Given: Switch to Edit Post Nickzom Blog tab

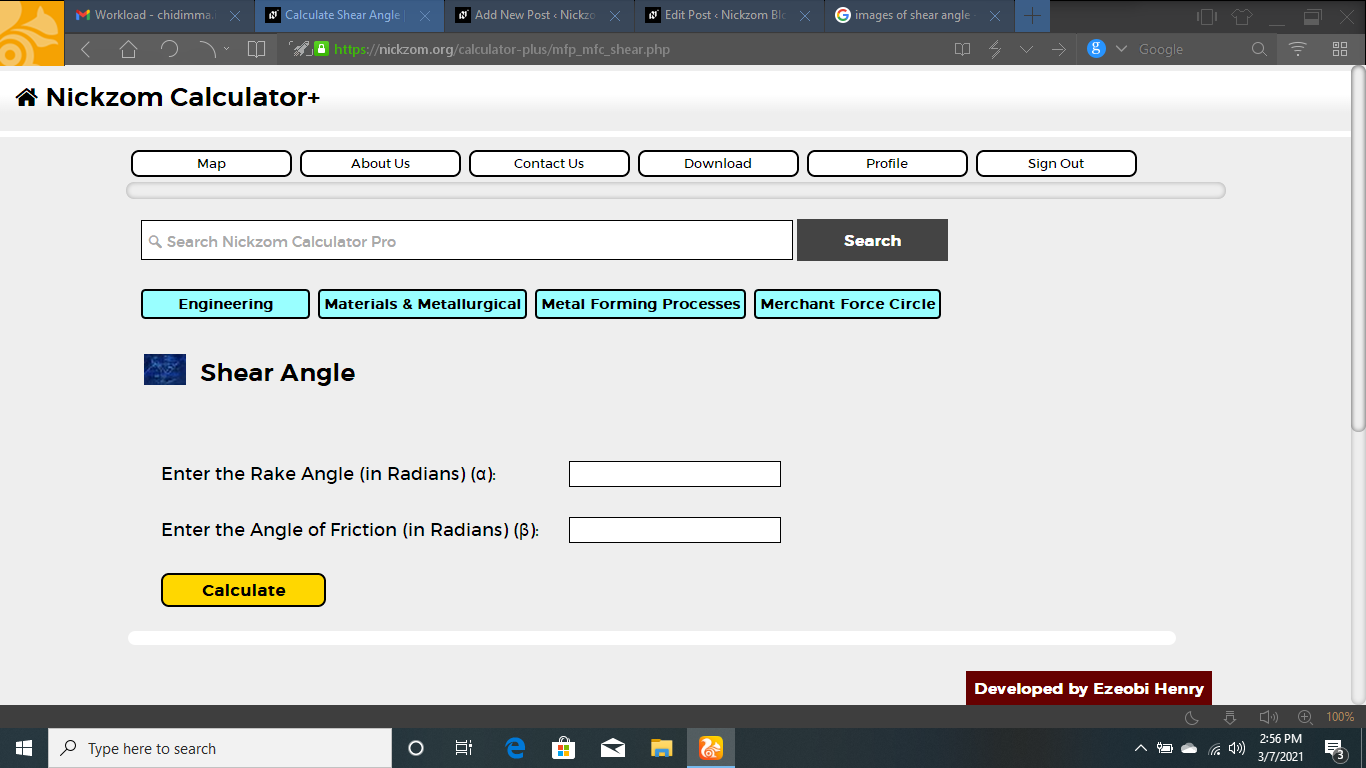Looking at the screenshot, I should 730,15.
